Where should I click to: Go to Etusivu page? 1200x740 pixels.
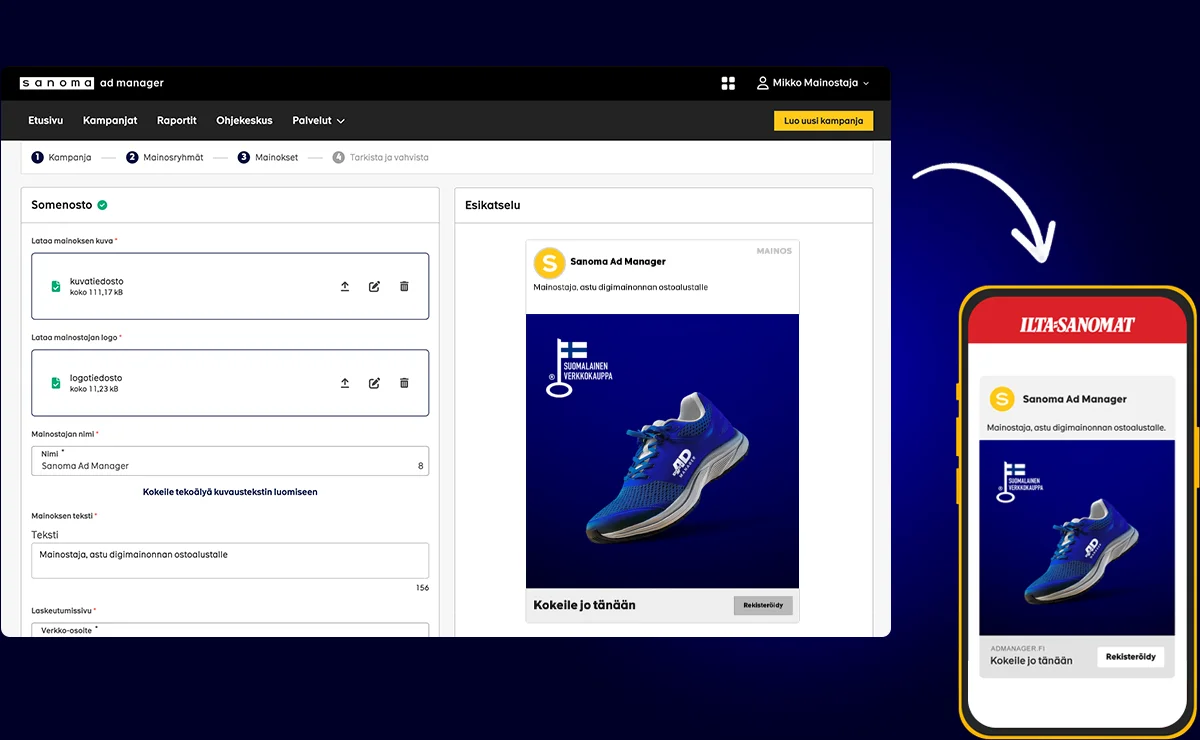[45, 121]
